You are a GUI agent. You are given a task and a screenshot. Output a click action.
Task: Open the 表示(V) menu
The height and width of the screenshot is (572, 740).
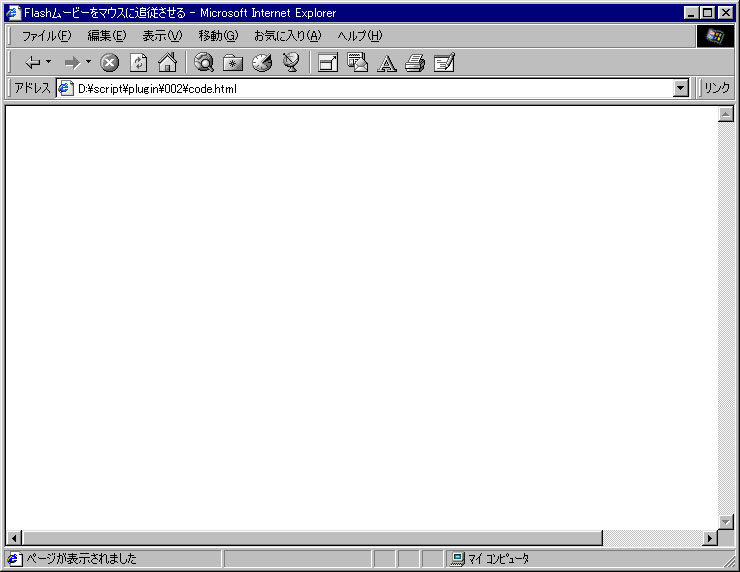click(162, 36)
